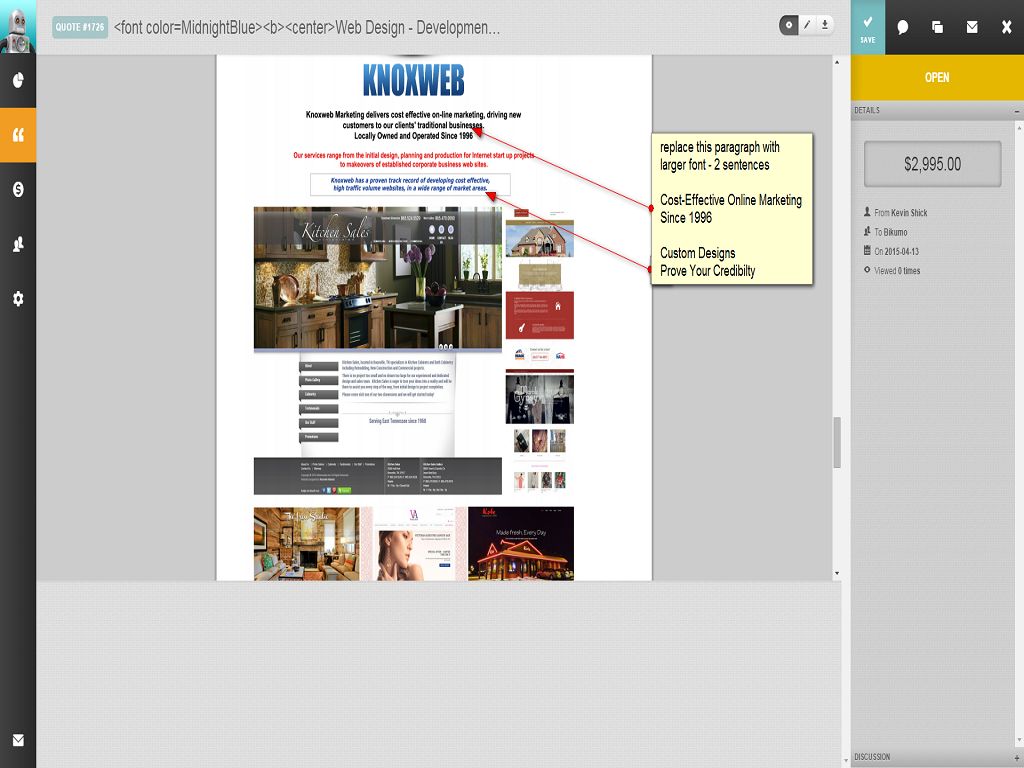This screenshot has height=768, width=1024.
Task: Open the settings gear in sidebar
Action: point(18,298)
